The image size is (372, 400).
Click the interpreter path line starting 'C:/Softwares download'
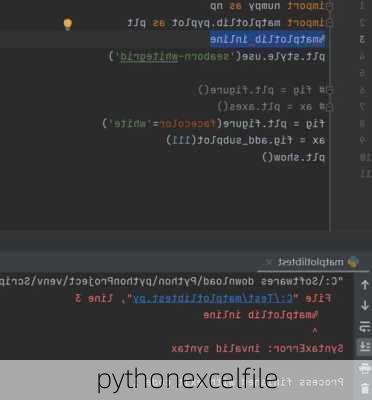point(171,281)
